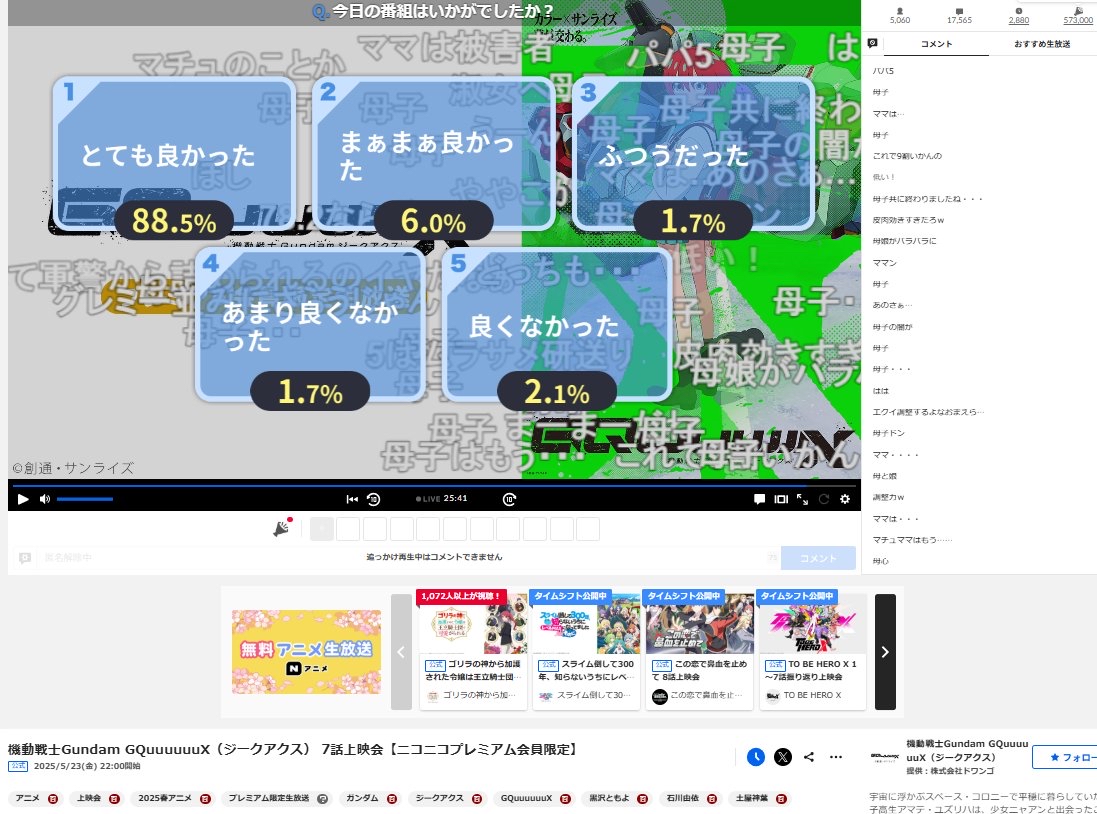The width and height of the screenshot is (1097, 814).
Task: Share the broadcast on X
Action: point(782,757)
